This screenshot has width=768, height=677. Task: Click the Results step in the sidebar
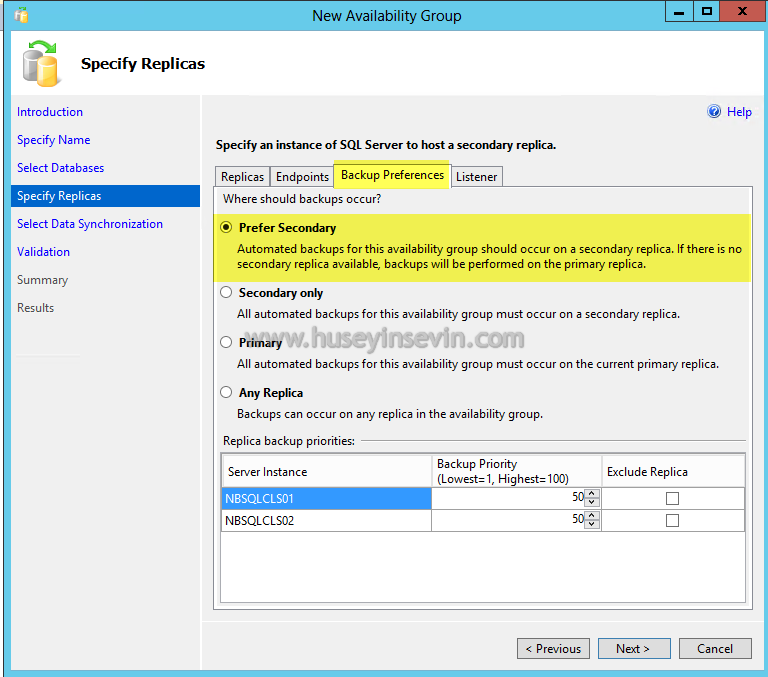coord(36,308)
